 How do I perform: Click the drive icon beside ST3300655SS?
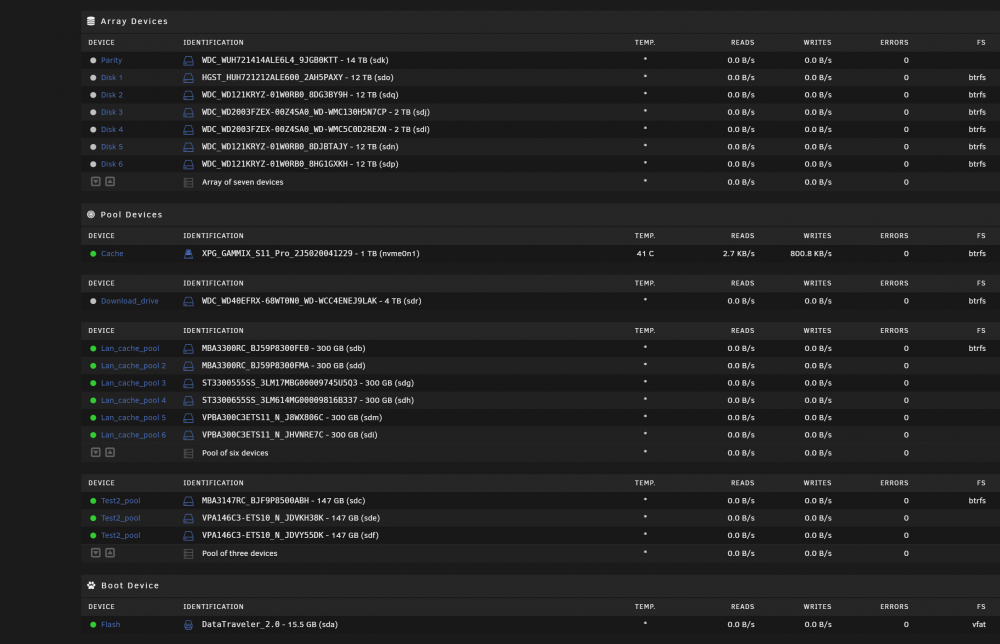click(x=188, y=400)
